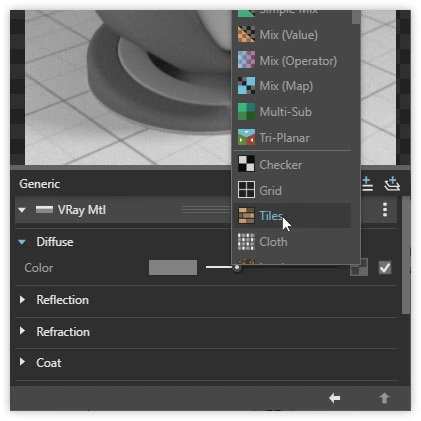Toggle the Diffuse Color texture checkbox
This screenshot has width=421, height=421.
click(385, 268)
